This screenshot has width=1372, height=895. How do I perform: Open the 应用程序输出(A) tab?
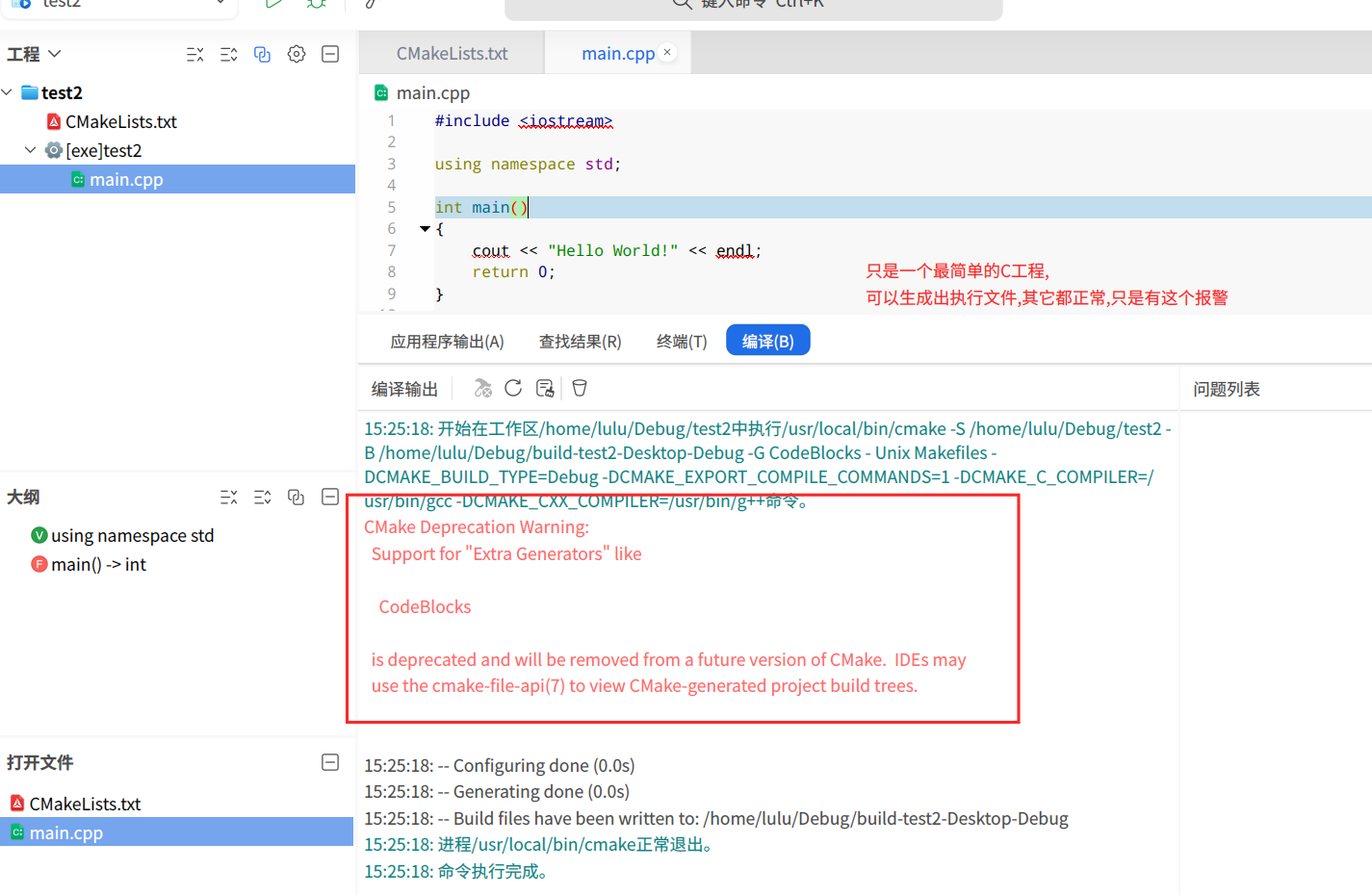point(447,342)
